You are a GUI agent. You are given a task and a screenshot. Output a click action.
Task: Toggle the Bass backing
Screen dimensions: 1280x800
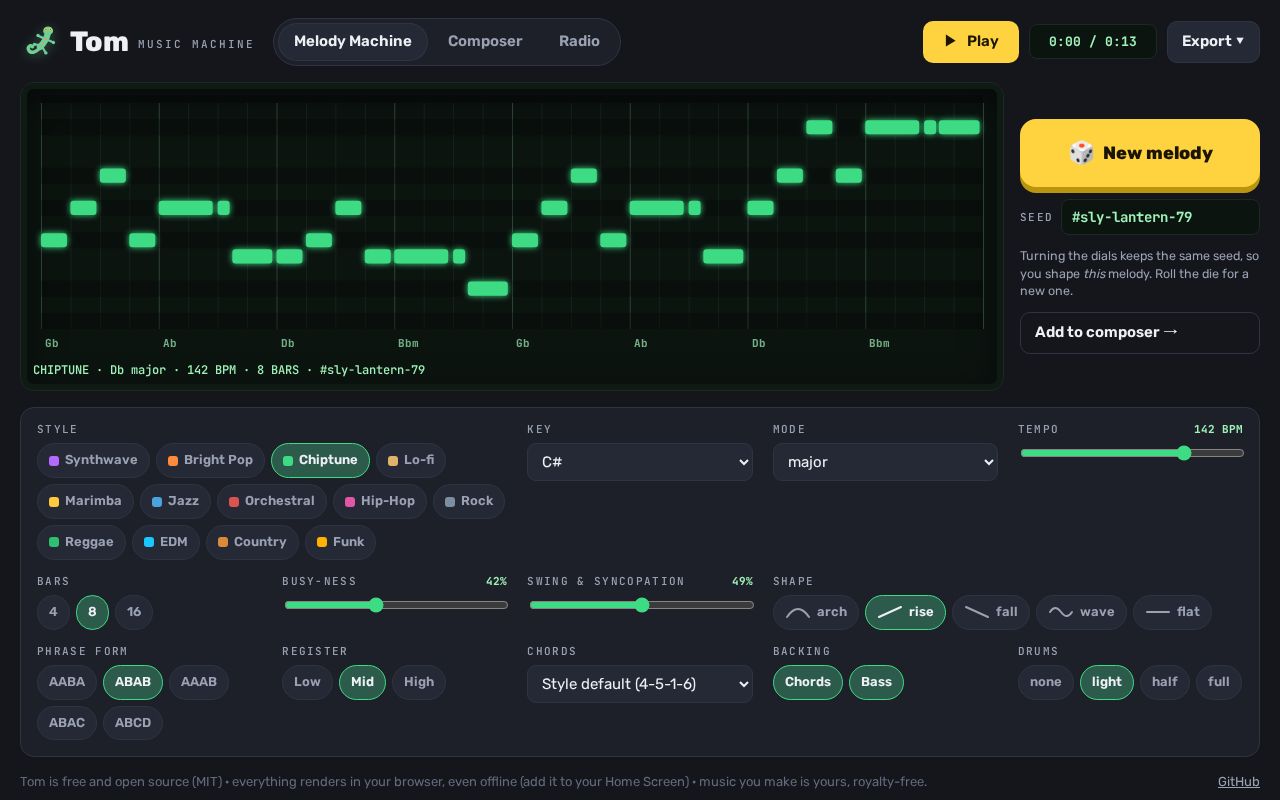coord(876,682)
